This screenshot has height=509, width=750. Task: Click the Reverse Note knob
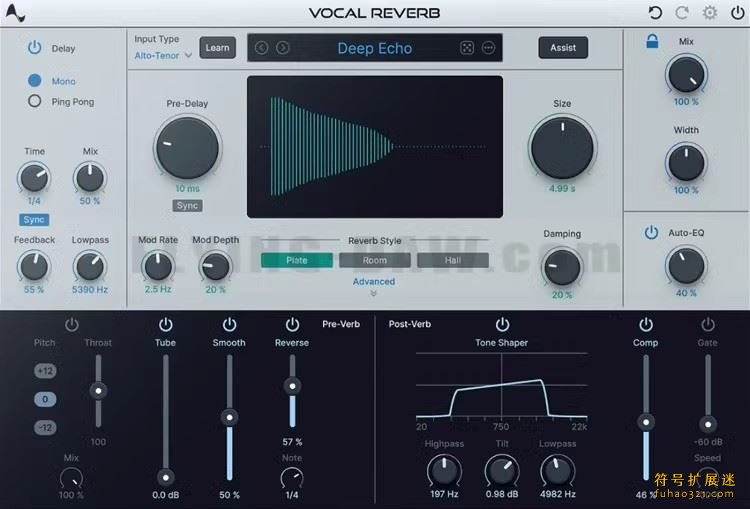(292, 478)
